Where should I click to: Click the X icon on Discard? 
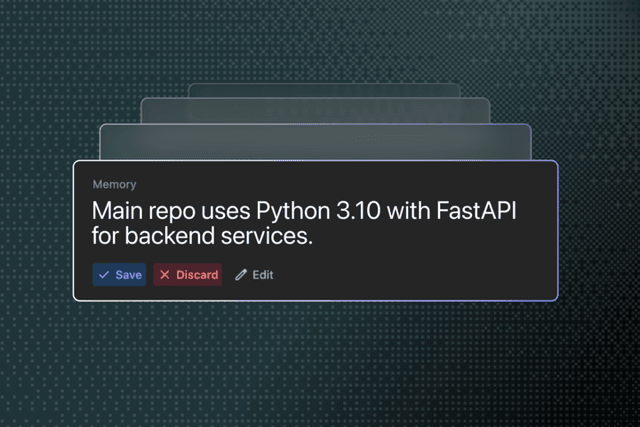[164, 275]
